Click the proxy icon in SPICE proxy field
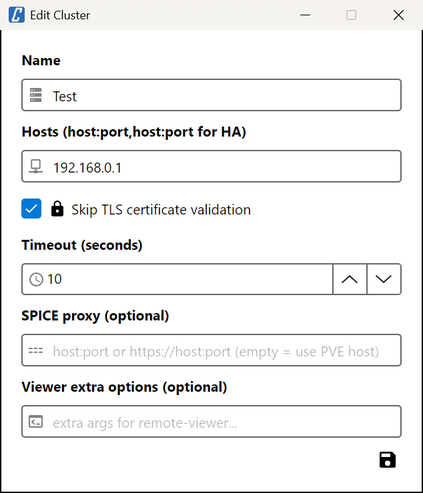423x493 pixels. point(36,350)
